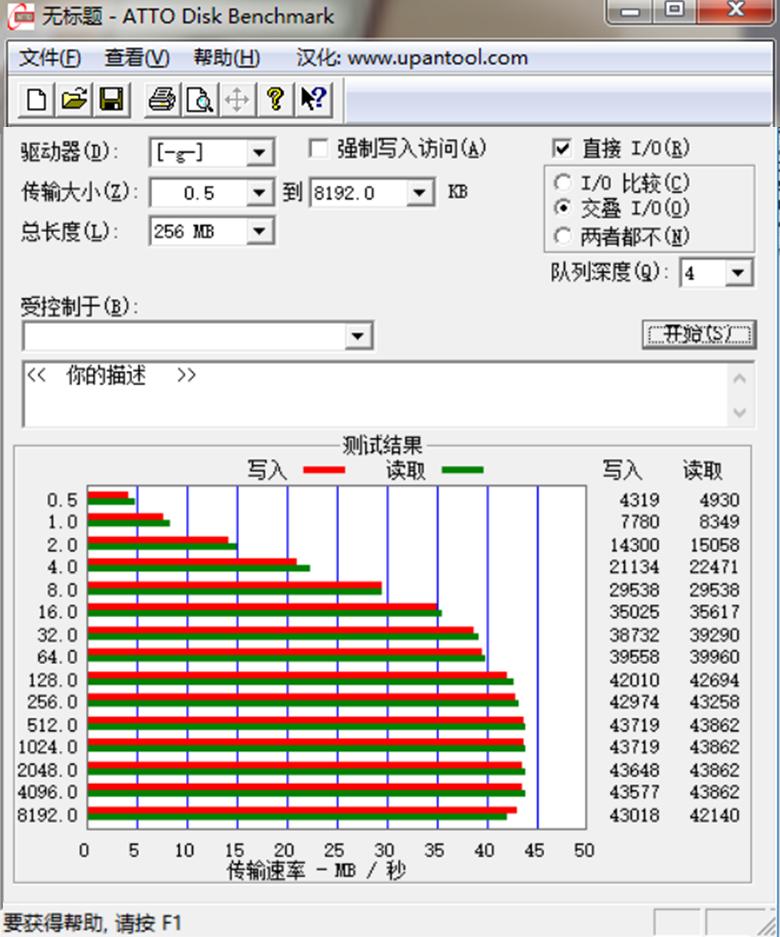780x937 pixels.
Task: Open the 查看(V) menu
Action: (x=137, y=58)
